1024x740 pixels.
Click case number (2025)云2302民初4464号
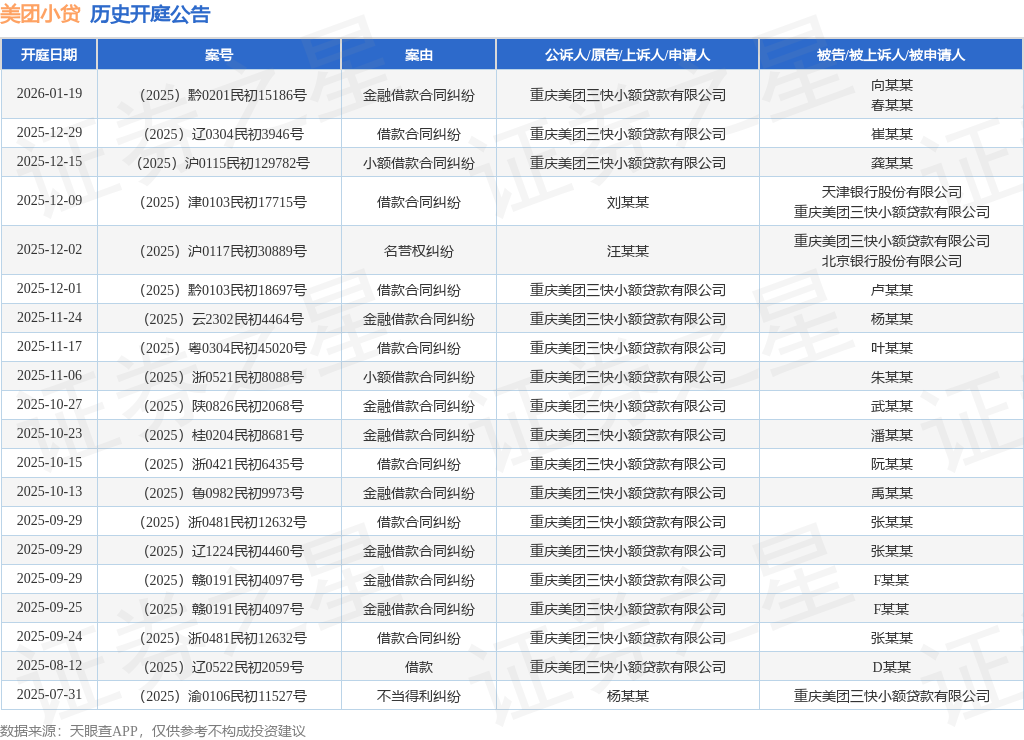click(223, 319)
